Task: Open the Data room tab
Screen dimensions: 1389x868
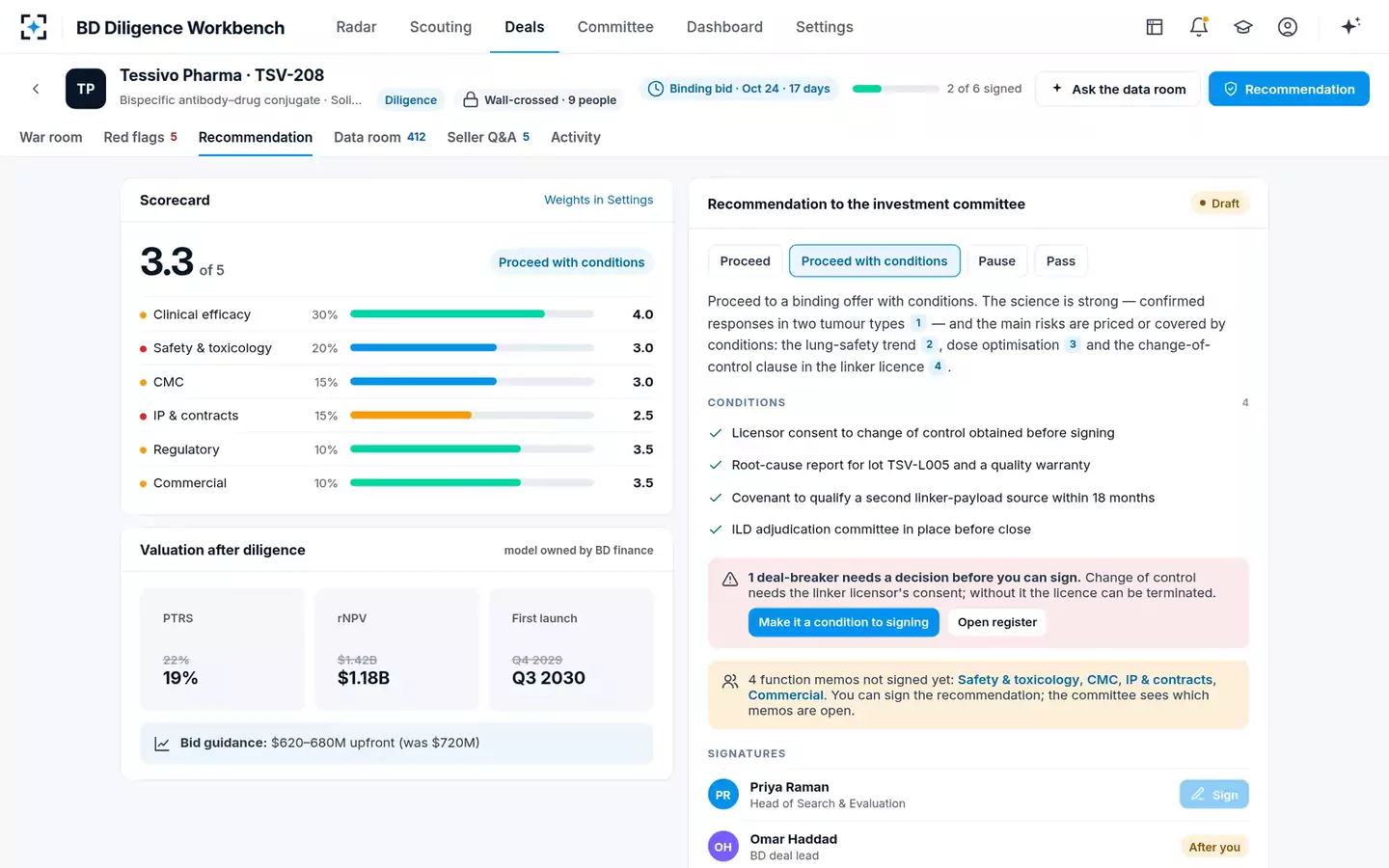Action: [x=380, y=137]
